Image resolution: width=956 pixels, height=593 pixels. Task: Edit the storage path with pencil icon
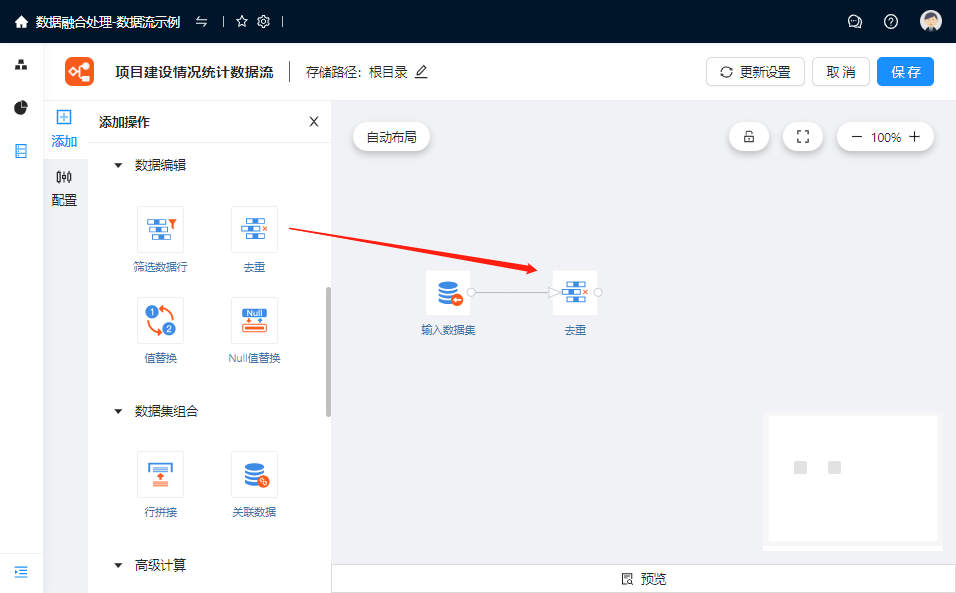pos(421,72)
